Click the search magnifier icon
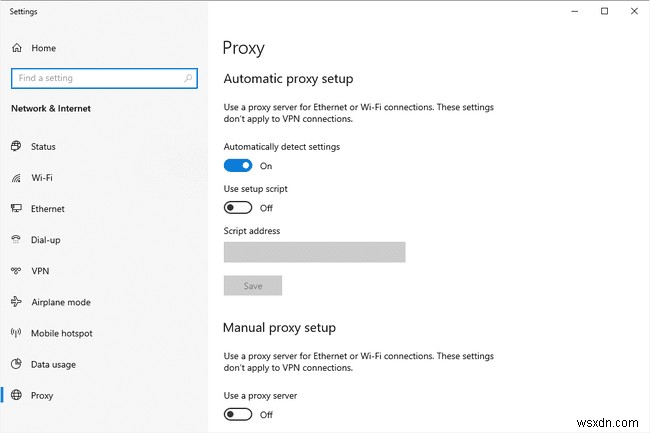Screen dimensions: 650x433 (187, 78)
